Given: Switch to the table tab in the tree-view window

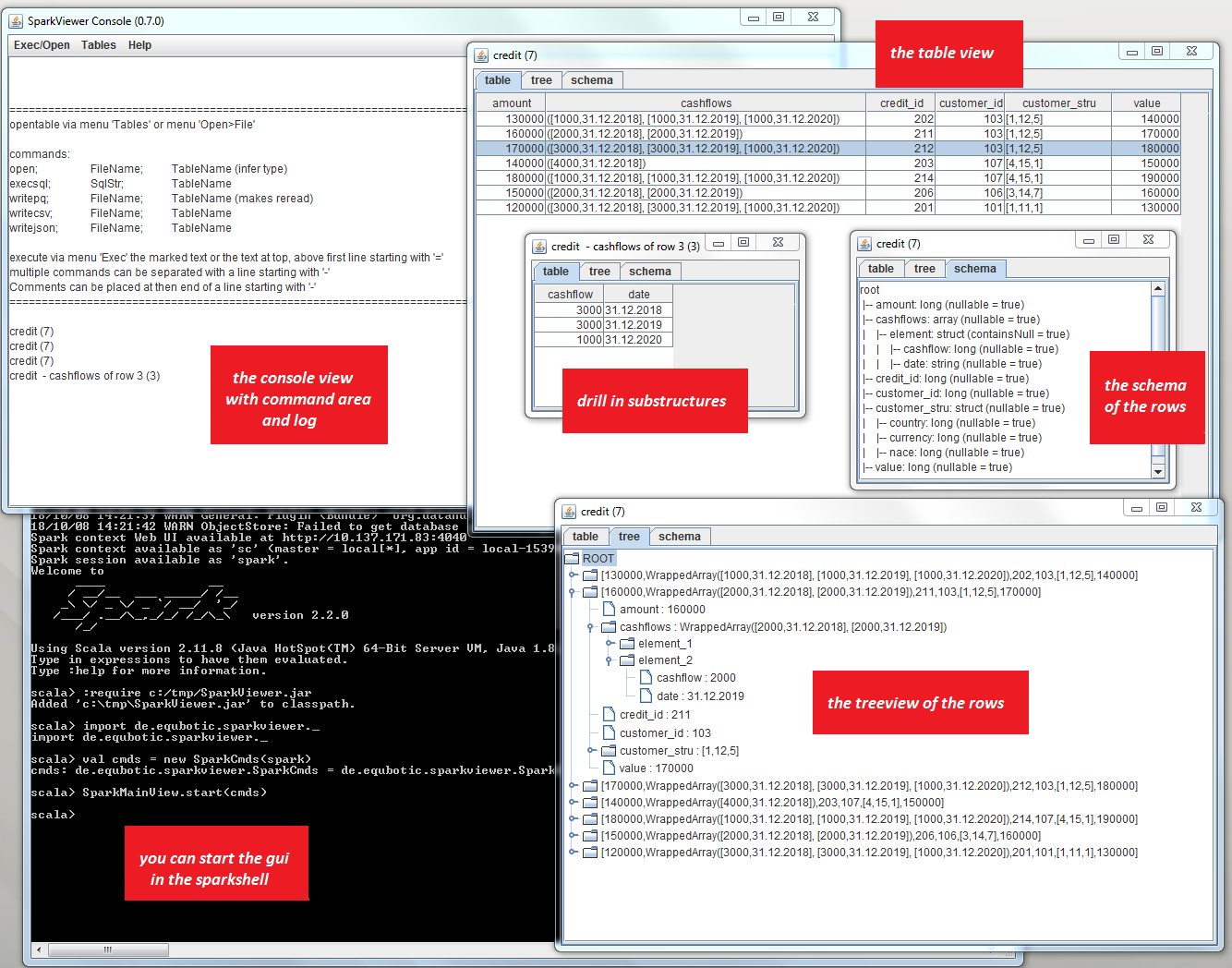Looking at the screenshot, I should pyautogui.click(x=586, y=537).
